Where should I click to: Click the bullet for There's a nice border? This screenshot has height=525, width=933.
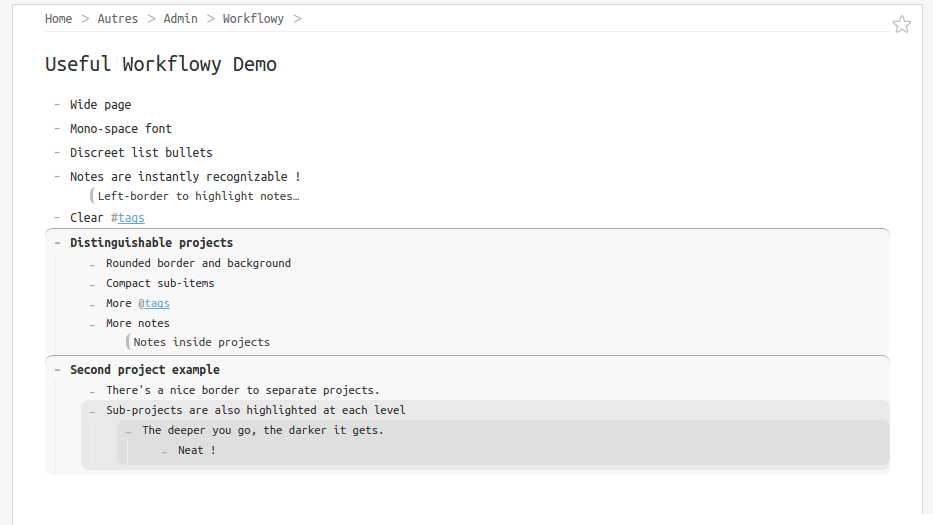93,392
